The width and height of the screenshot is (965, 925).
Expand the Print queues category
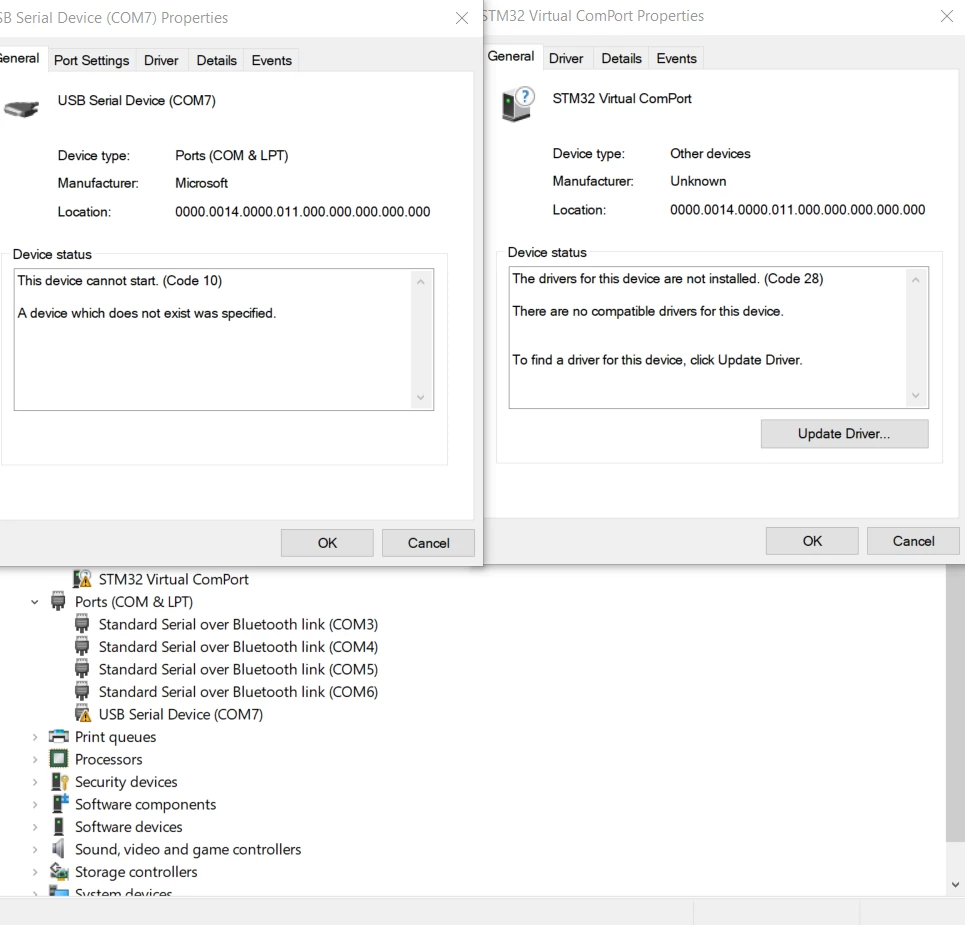coord(35,737)
